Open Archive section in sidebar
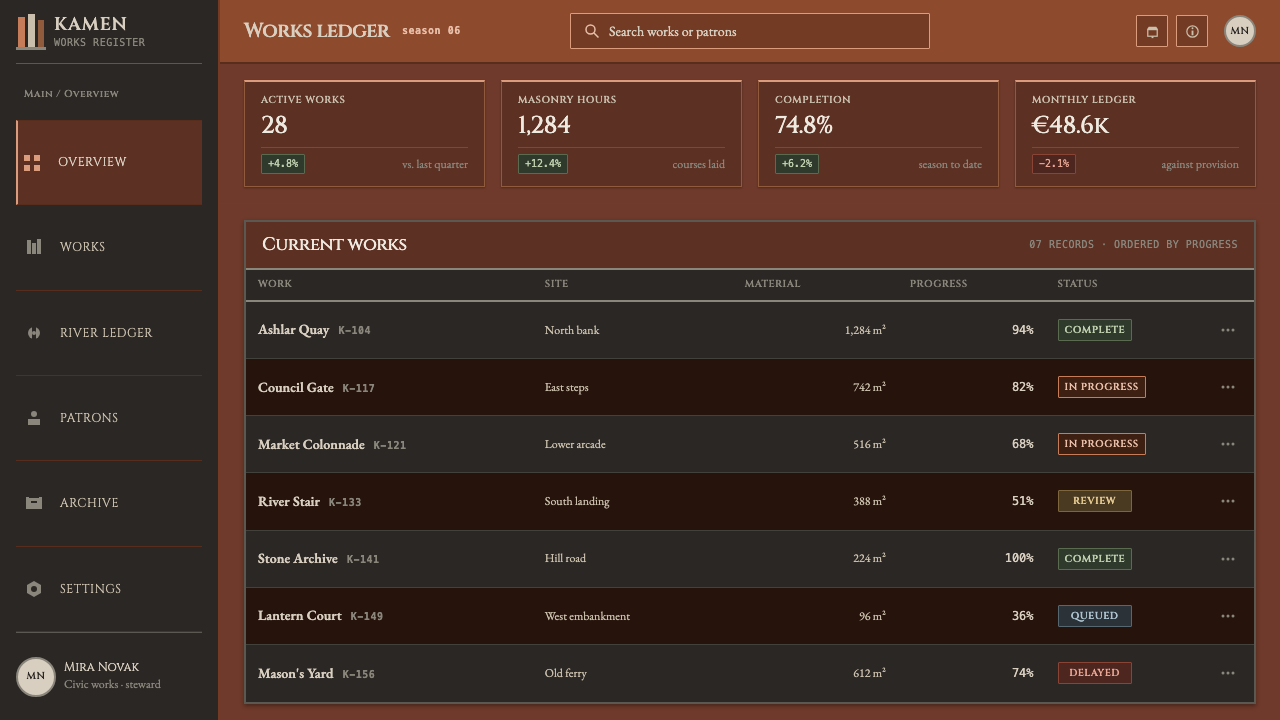1280x720 pixels. (x=109, y=503)
